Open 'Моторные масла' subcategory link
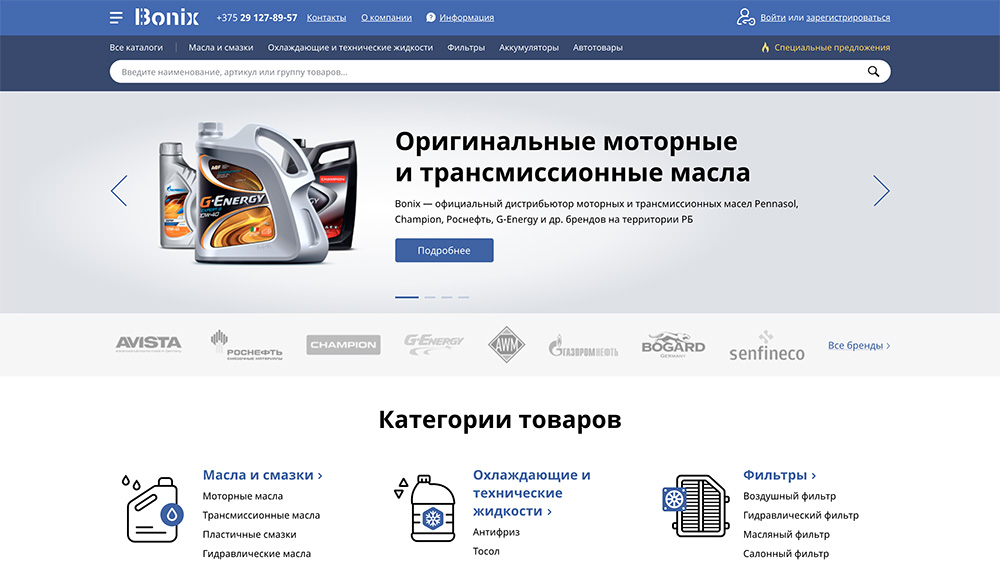The image size is (1000, 563). tap(242, 496)
